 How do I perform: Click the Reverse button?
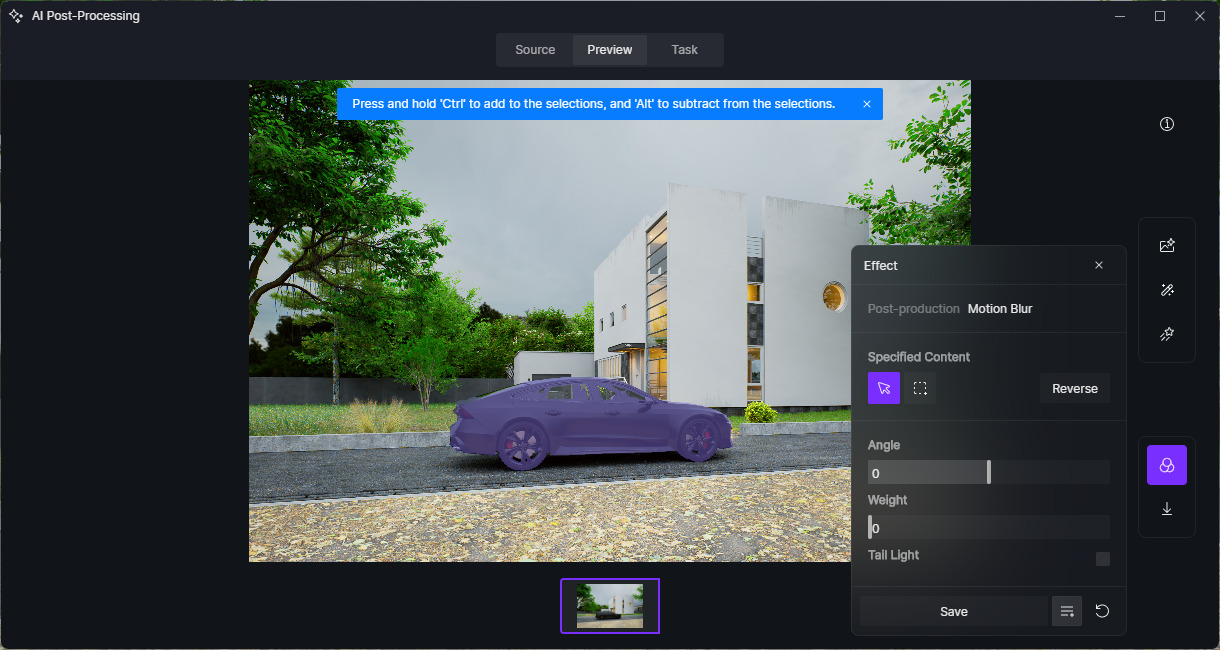coord(1075,389)
